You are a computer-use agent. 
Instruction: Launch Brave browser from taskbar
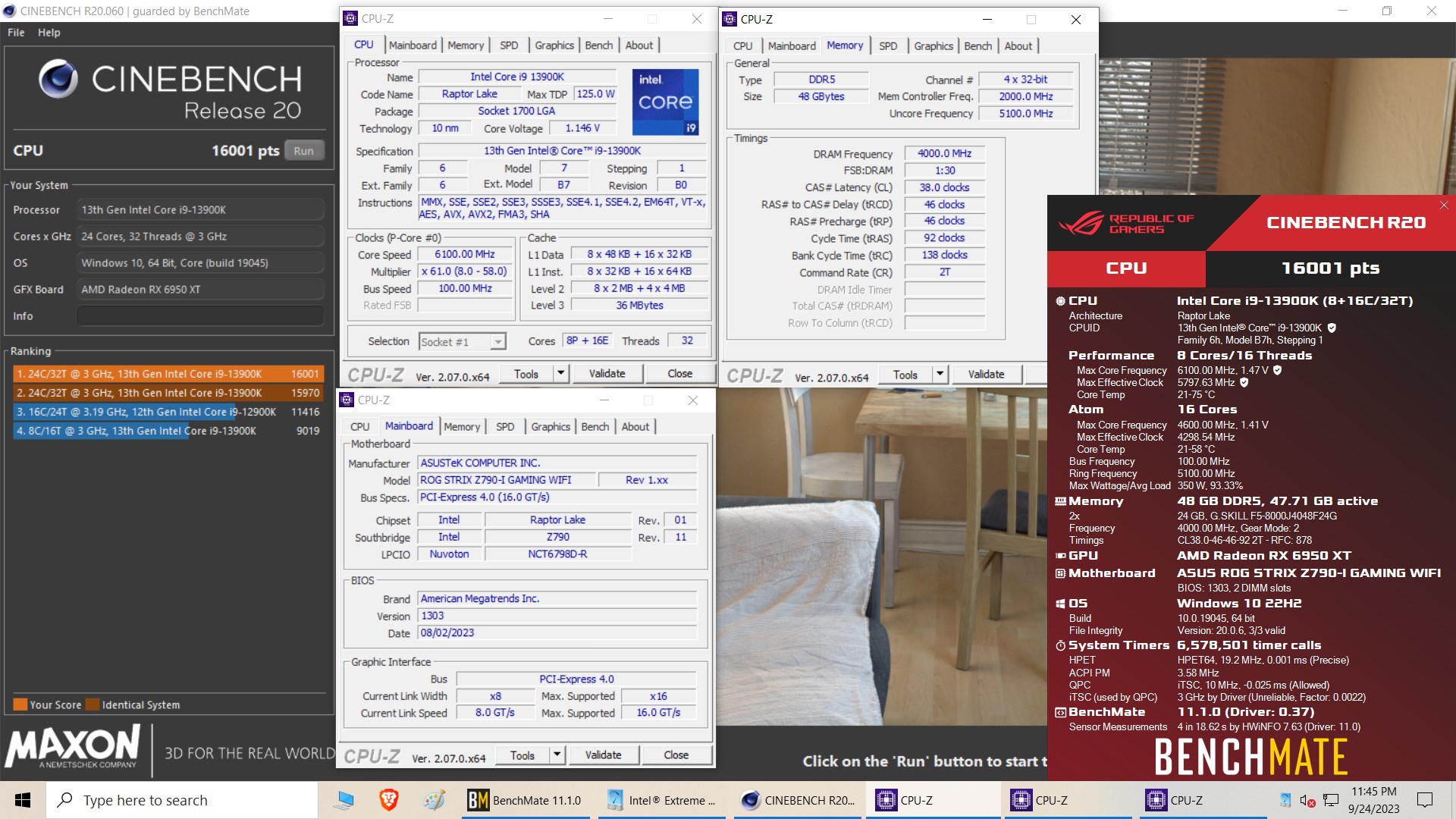(x=389, y=800)
